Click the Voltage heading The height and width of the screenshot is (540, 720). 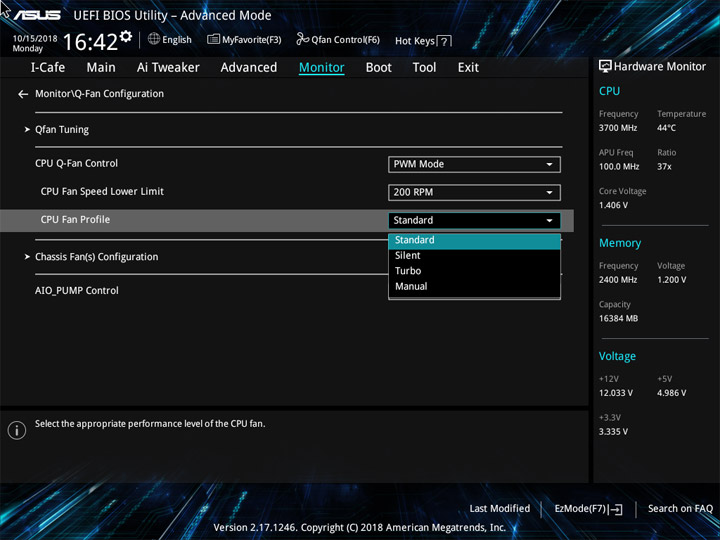[617, 356]
